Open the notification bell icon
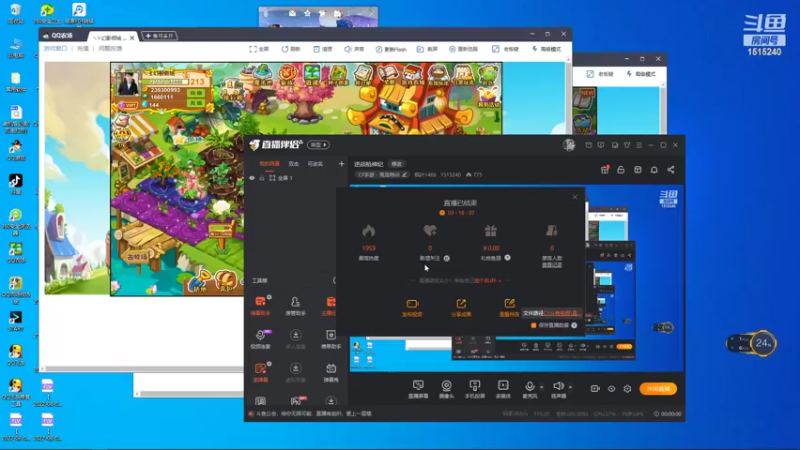800x450 pixels. pyautogui.click(x=654, y=169)
